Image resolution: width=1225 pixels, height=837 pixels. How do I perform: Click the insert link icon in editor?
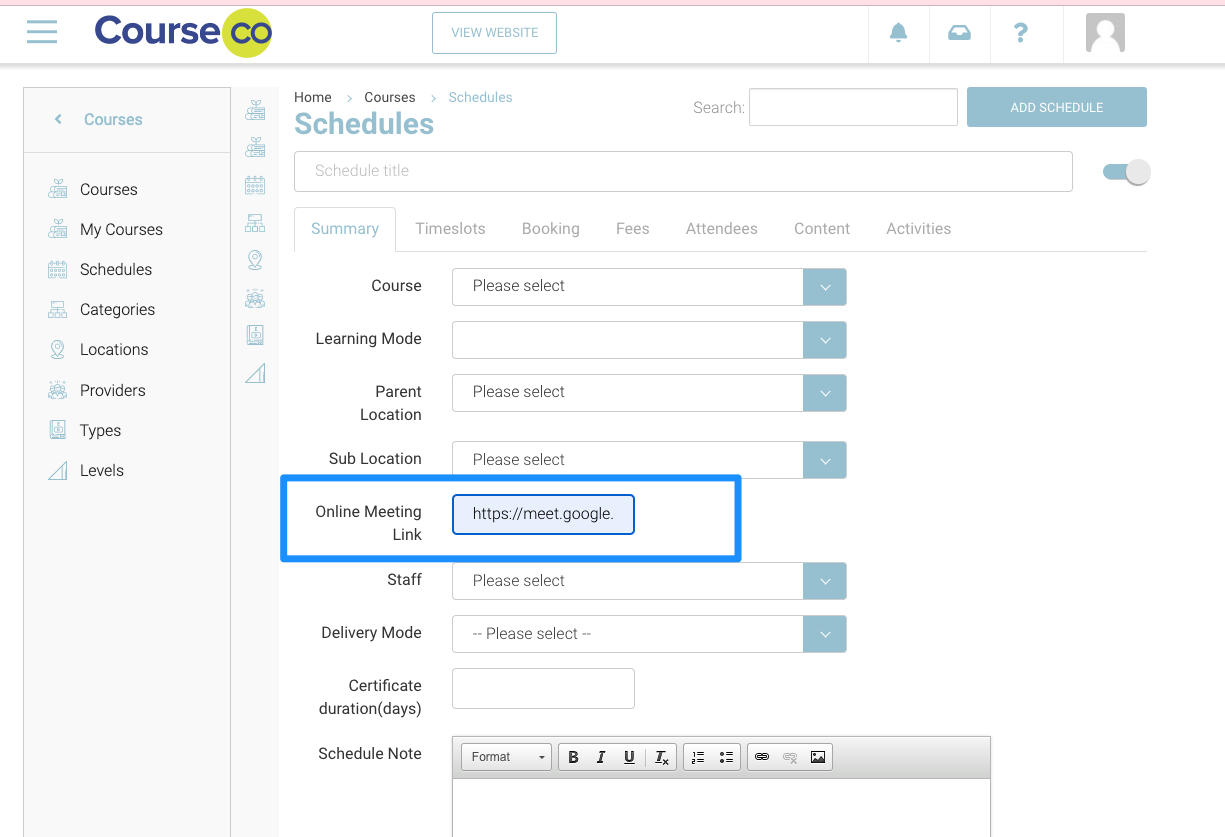pos(762,757)
